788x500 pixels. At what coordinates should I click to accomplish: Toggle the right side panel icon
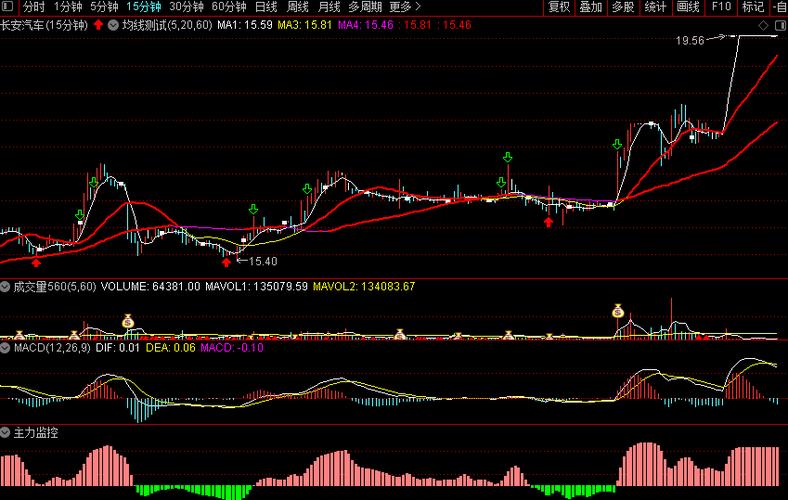(780, 25)
